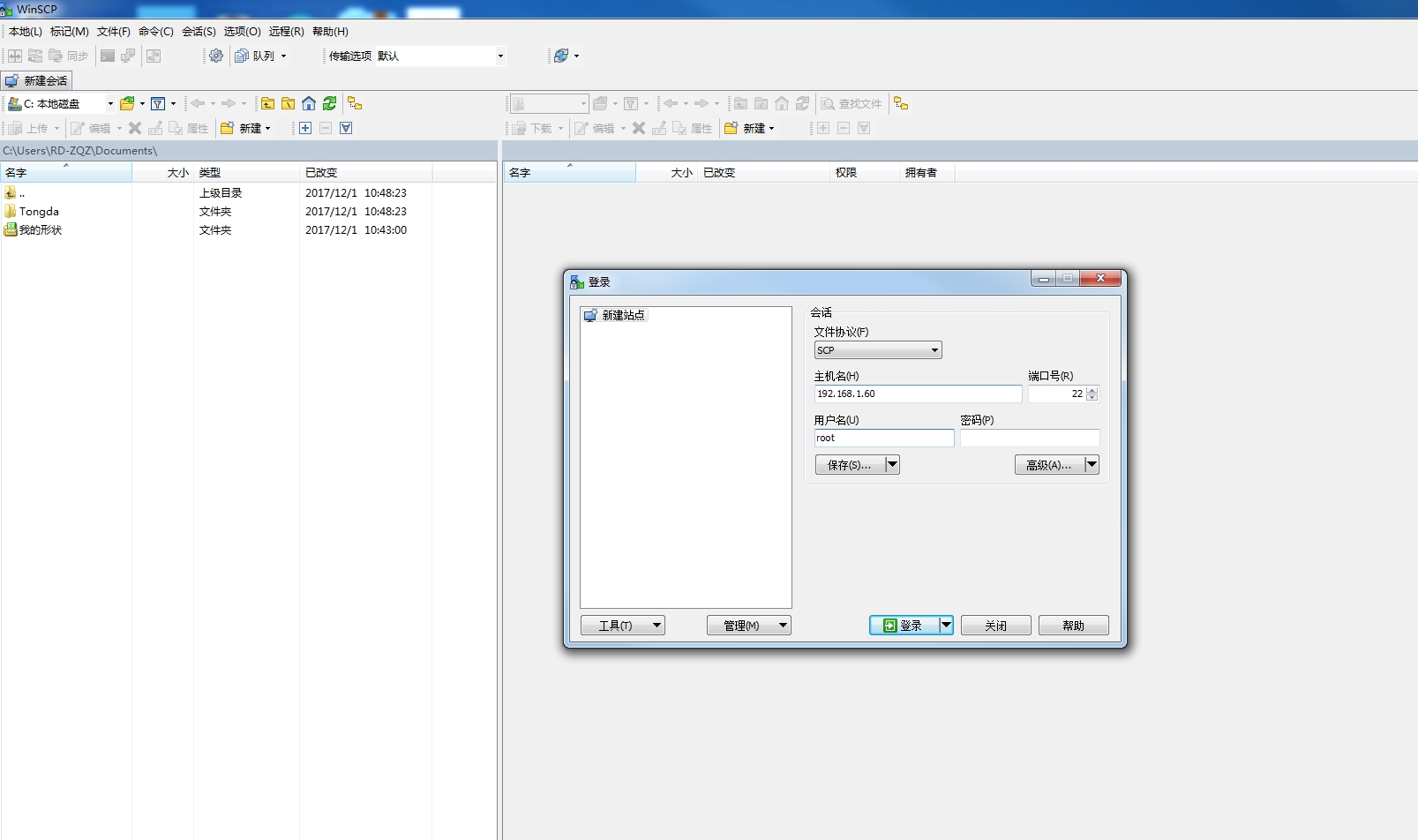The width and height of the screenshot is (1418, 840).
Task: Decrease port number with down spinner
Action: pos(1092,398)
